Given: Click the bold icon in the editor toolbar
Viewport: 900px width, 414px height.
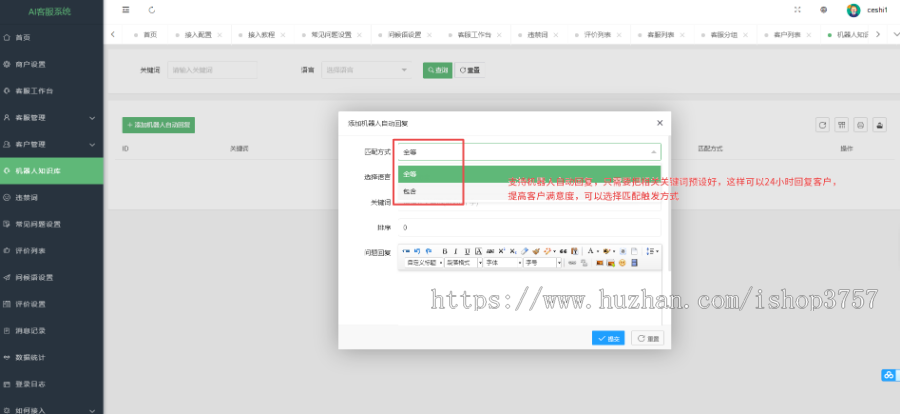Looking at the screenshot, I should pos(444,251).
